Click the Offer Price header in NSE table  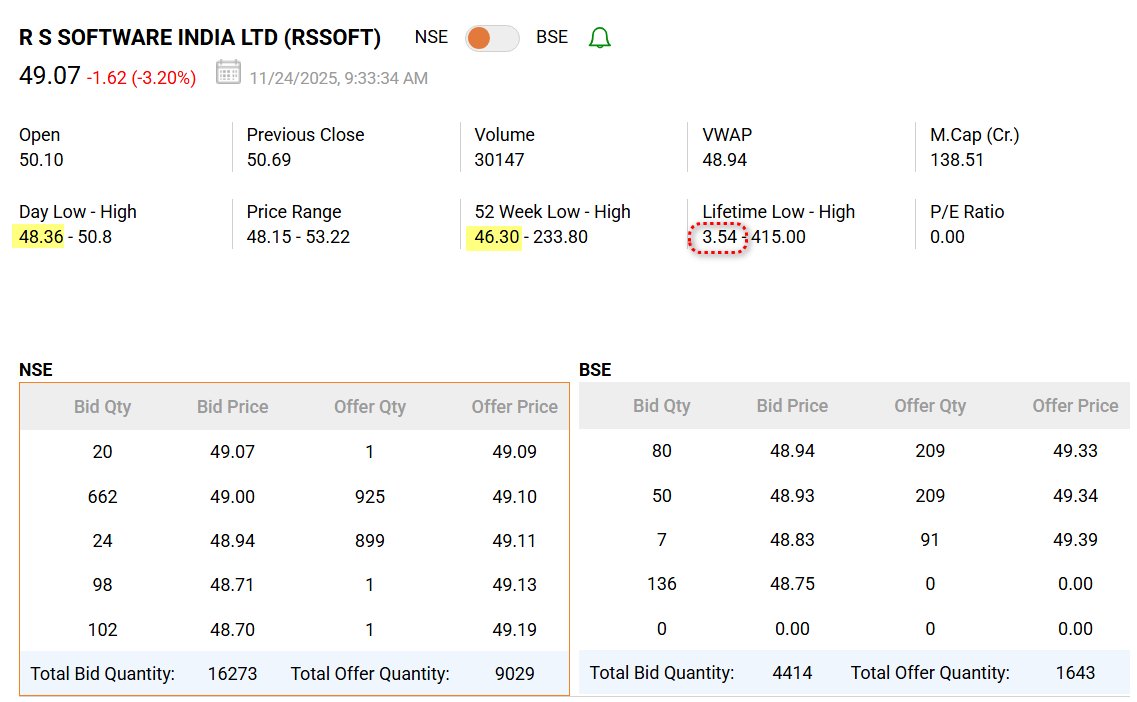tap(515, 407)
